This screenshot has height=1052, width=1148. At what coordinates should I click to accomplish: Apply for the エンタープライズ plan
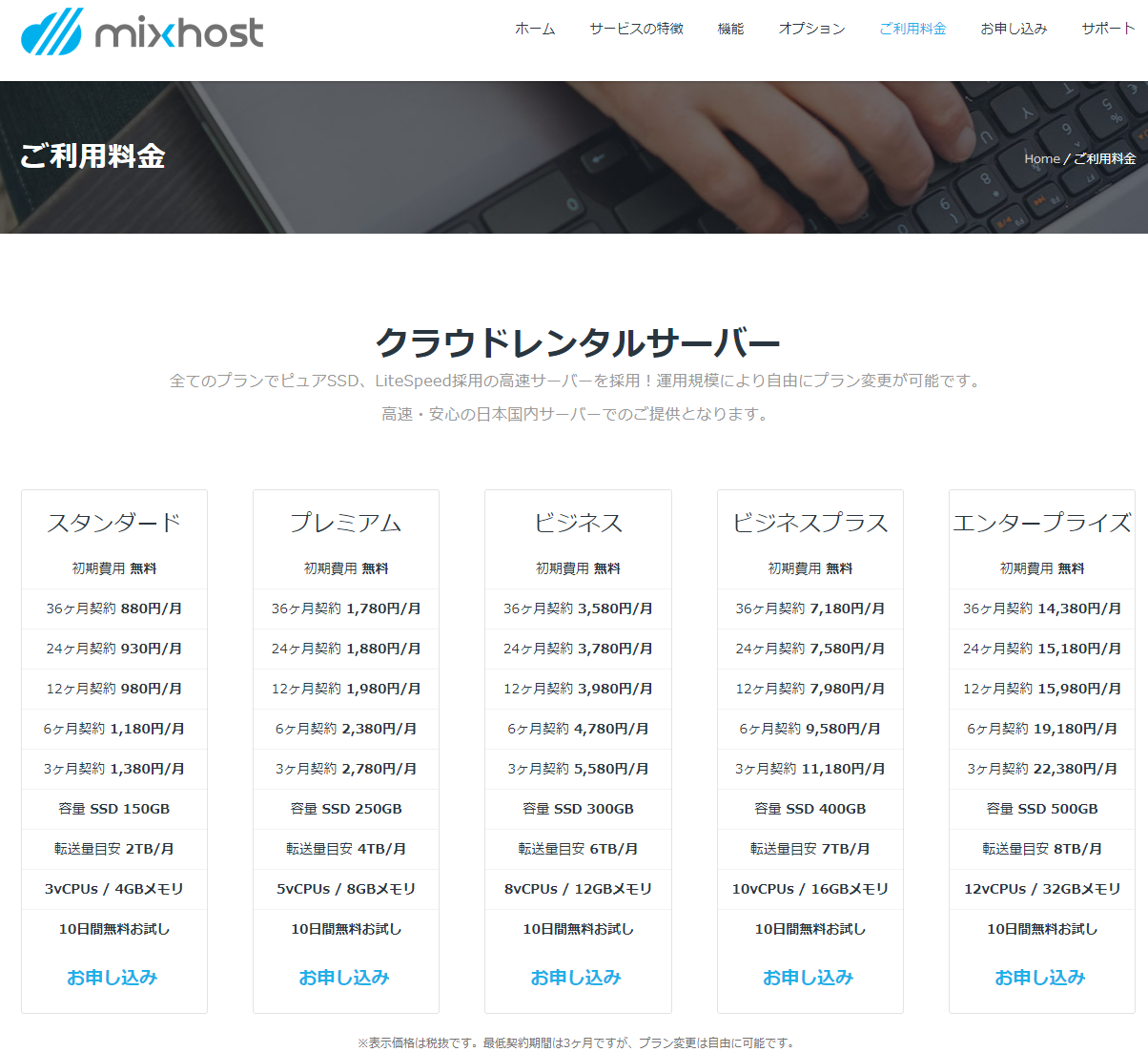click(1040, 978)
